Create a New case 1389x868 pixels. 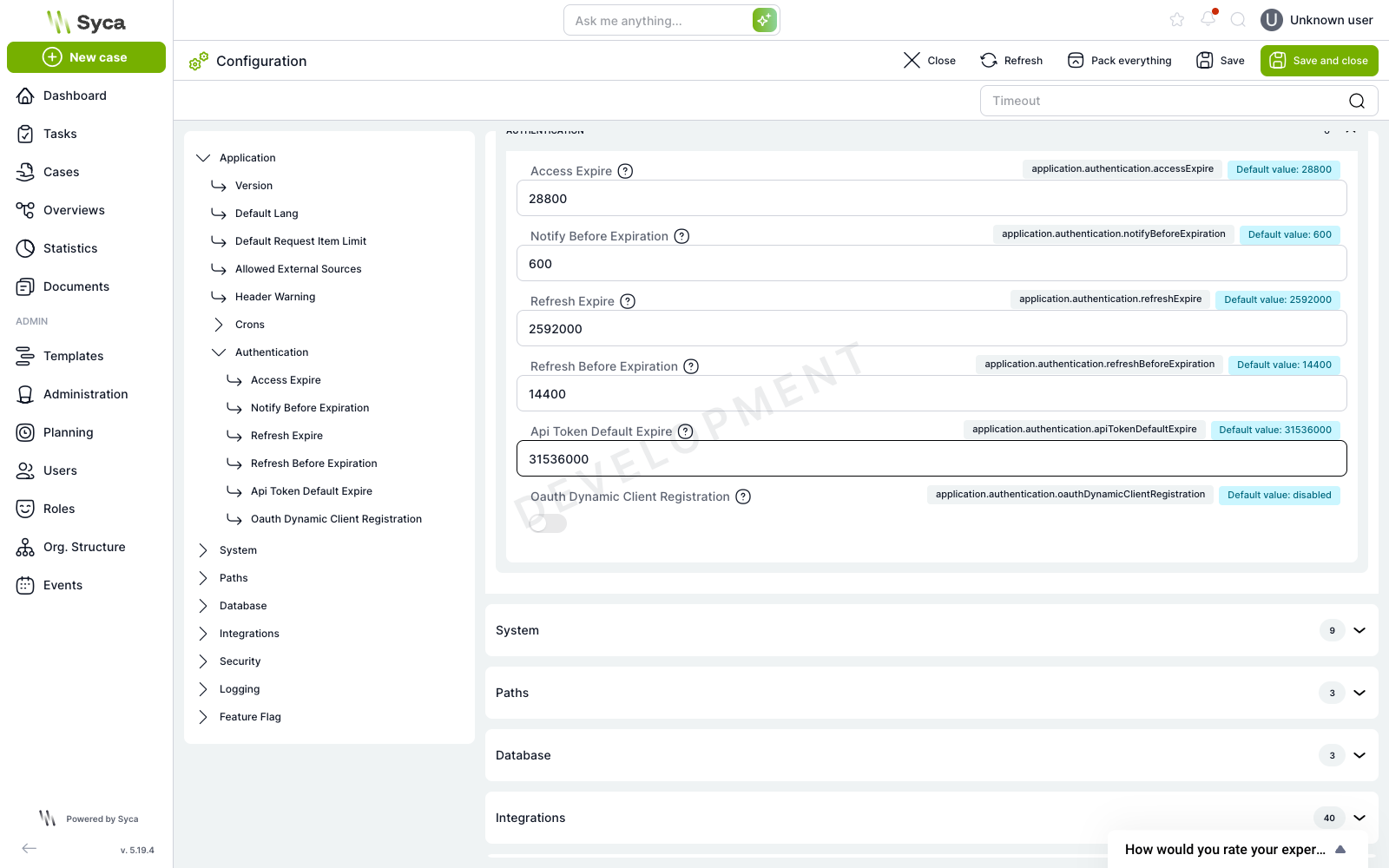pyautogui.click(x=86, y=57)
